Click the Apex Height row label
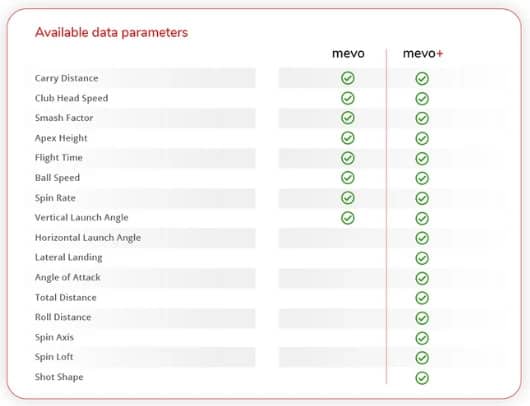This screenshot has height=406, width=530. [61, 138]
